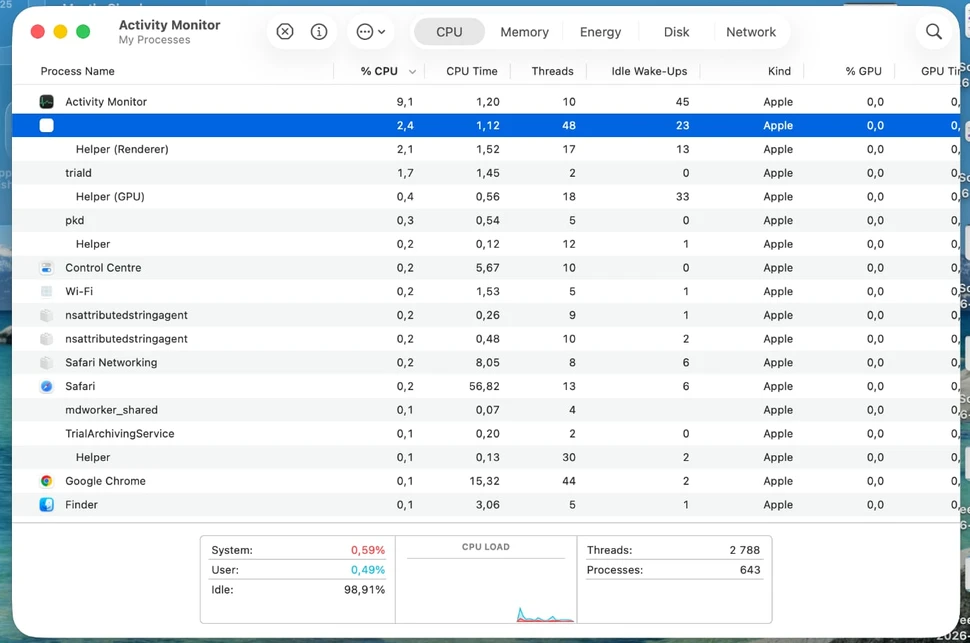
Task: Click Safari Networking's CPU Time 8,05
Action: [487, 363]
